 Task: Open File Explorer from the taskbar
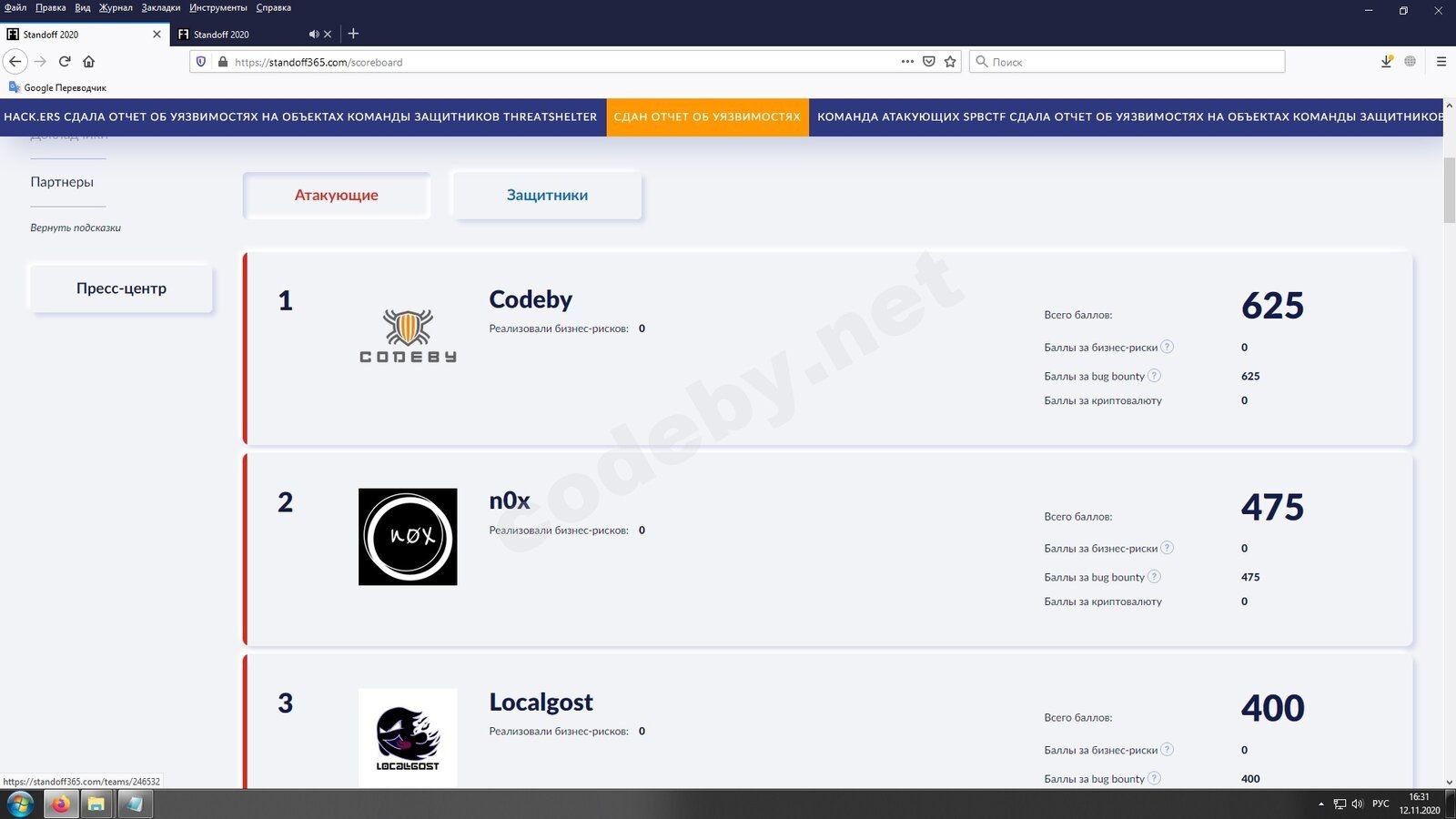(96, 804)
